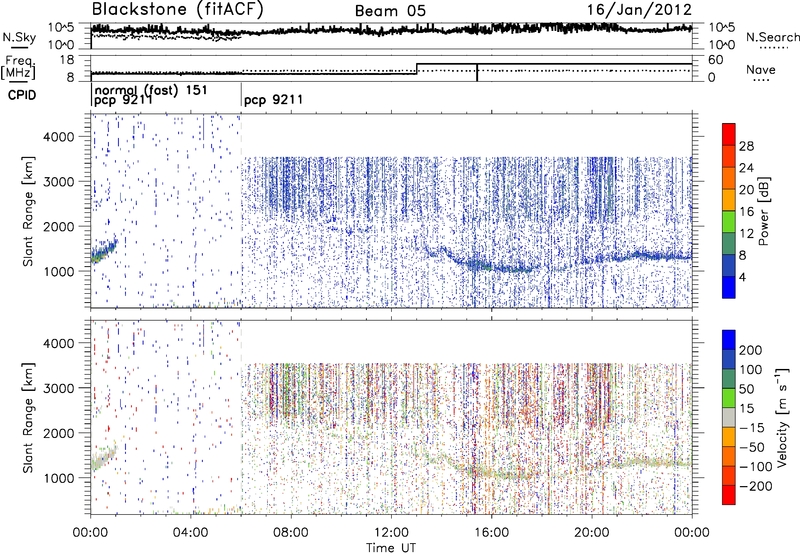Viewport: 800px width, 554px height.
Task: Pick the light green power color bar segment
Action: (x=729, y=222)
